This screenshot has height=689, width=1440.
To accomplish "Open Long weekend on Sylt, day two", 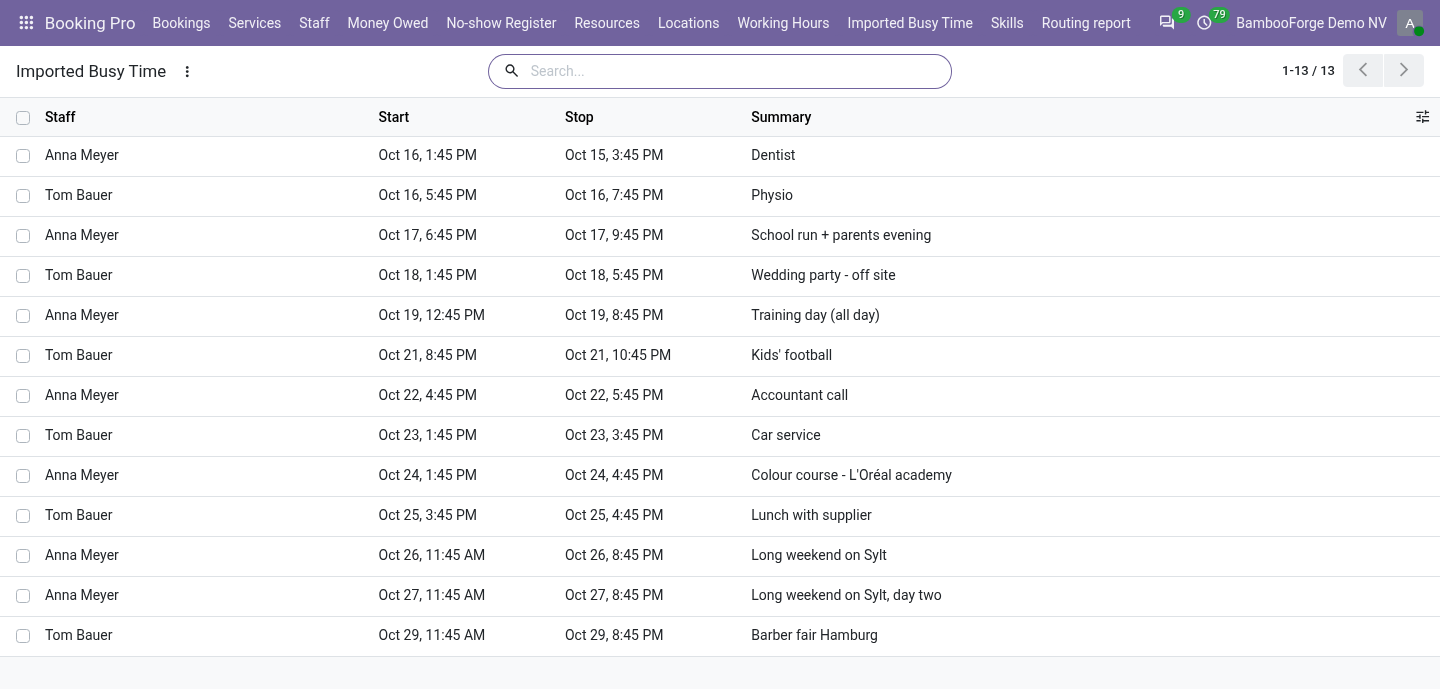I will pos(846,595).
